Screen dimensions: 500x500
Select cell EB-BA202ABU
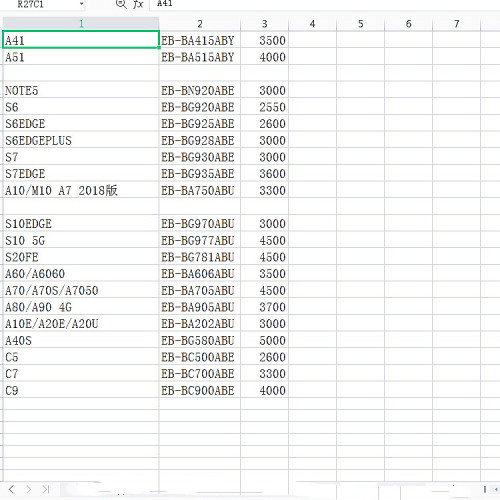pos(200,323)
